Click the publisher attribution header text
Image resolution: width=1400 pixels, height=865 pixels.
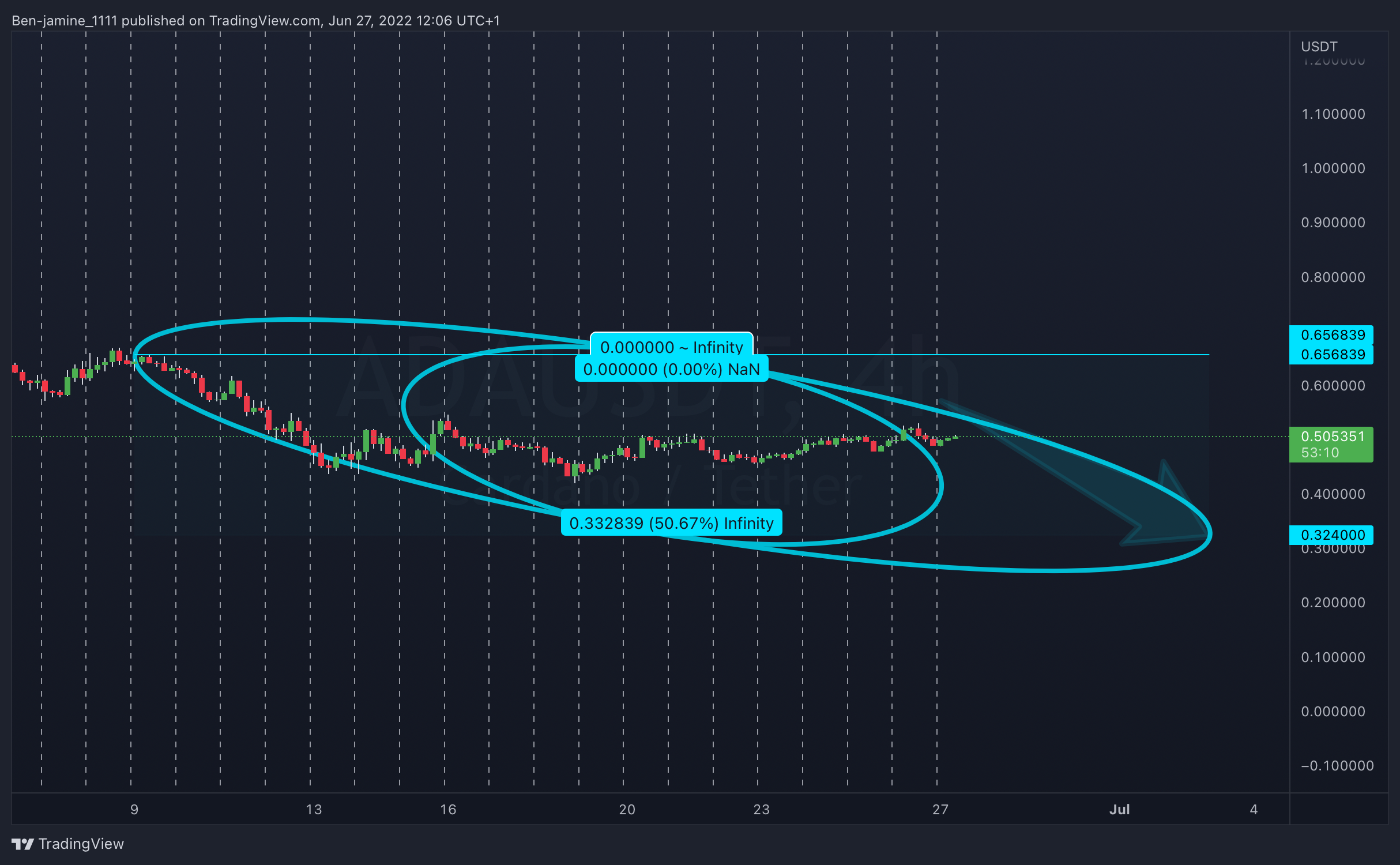click(256, 21)
